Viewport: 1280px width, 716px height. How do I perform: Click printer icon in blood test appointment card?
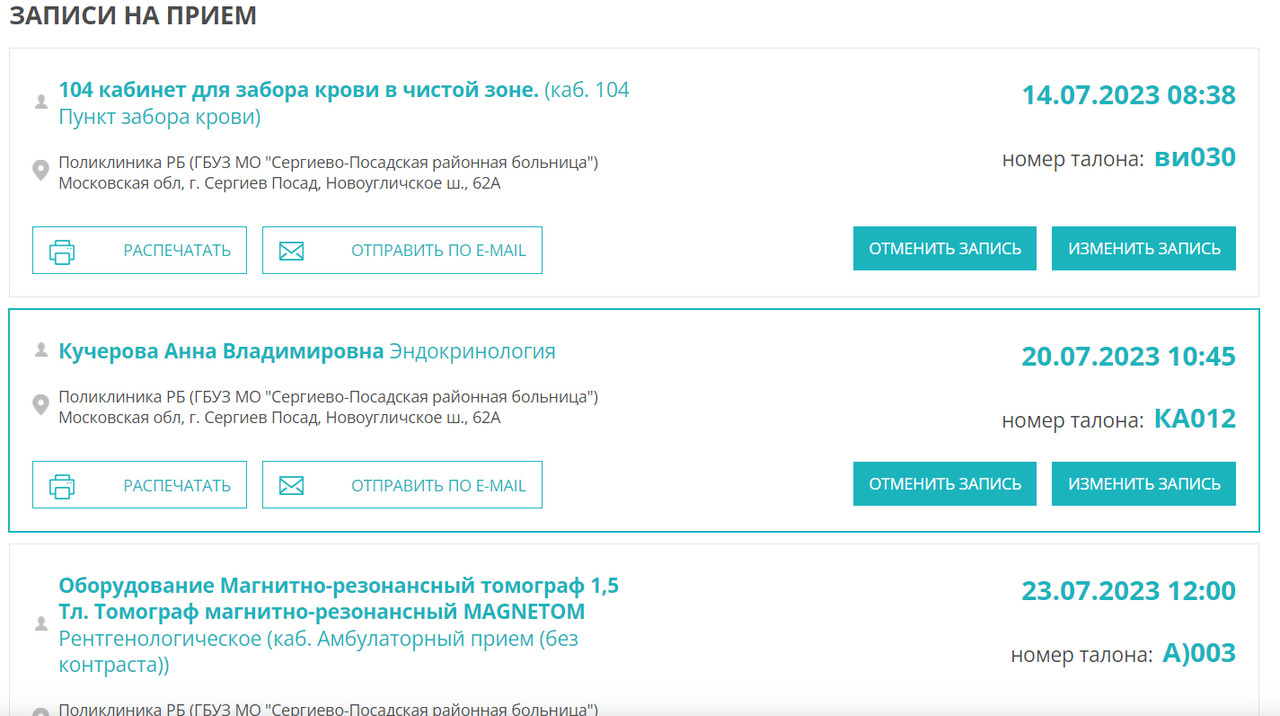coord(62,251)
